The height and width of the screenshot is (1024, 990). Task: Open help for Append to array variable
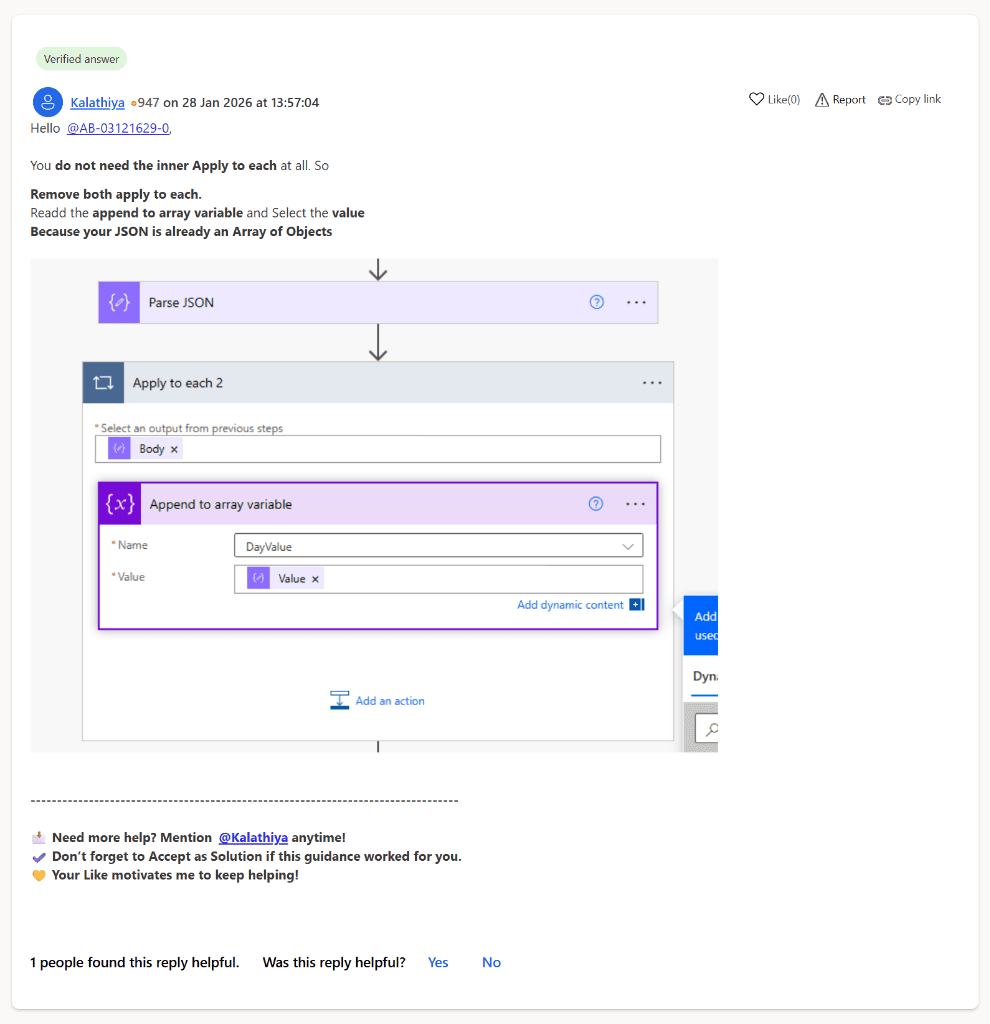596,504
